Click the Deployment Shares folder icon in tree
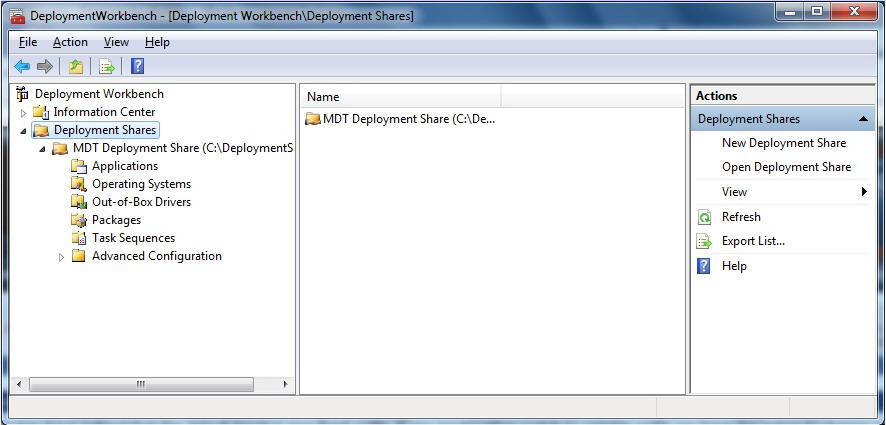This screenshot has width=886, height=425. tap(41, 130)
